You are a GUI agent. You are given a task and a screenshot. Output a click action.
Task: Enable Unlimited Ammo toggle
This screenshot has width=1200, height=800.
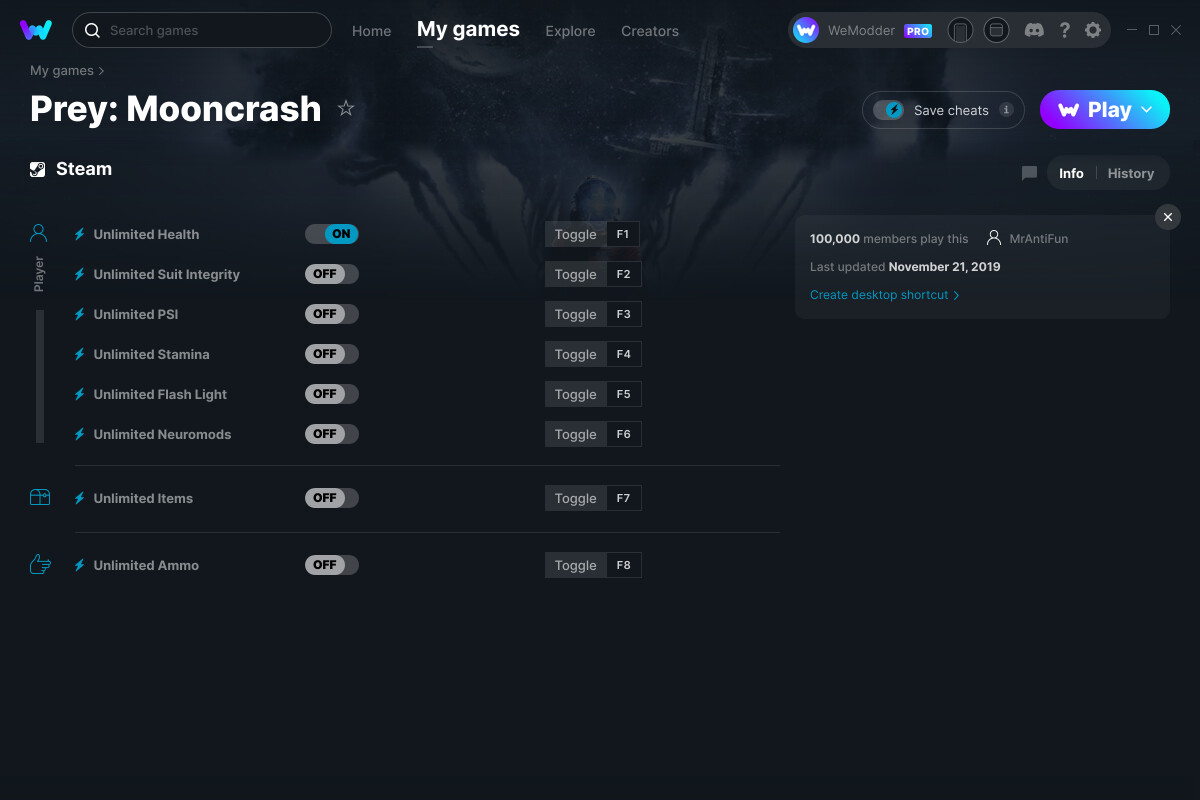(x=332, y=565)
